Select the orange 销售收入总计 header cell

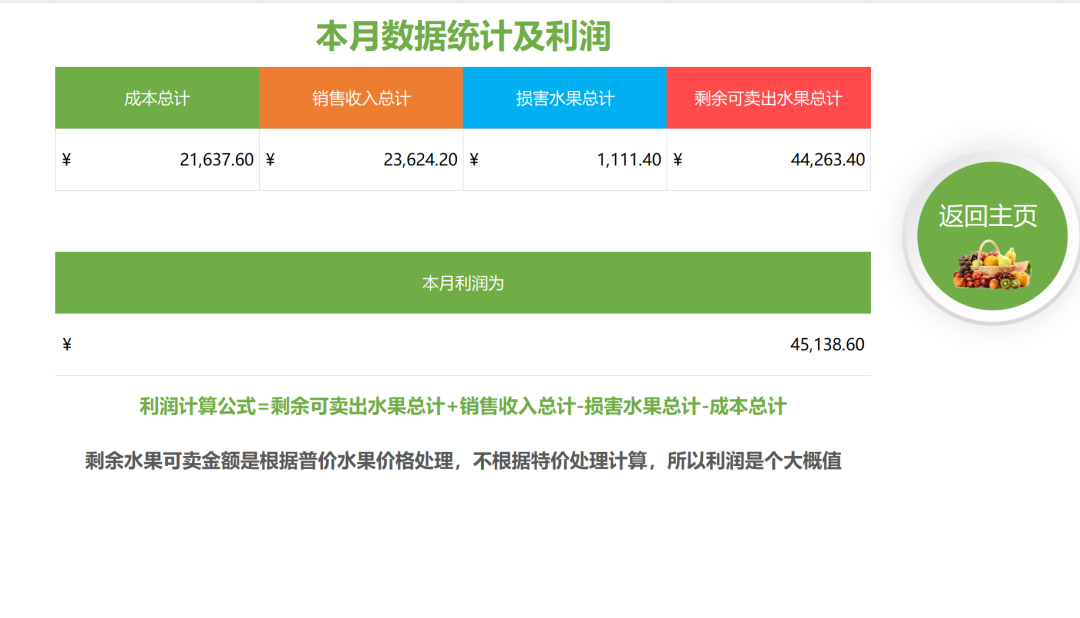click(x=361, y=98)
